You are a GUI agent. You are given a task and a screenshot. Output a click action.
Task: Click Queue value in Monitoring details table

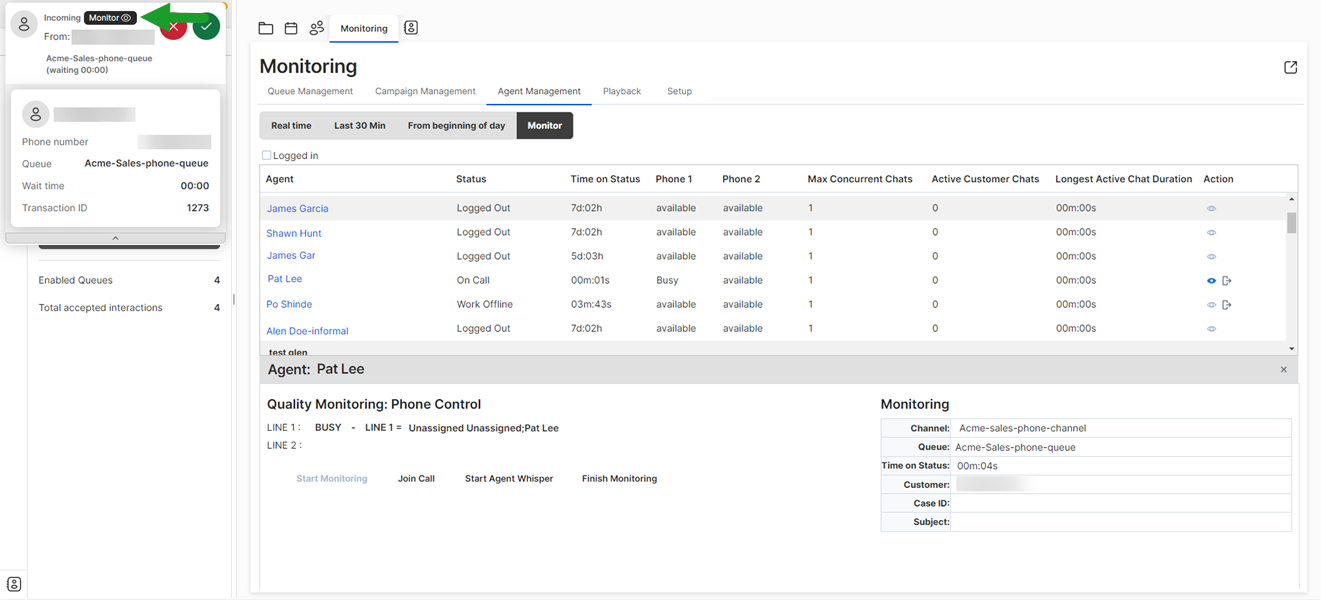click(1015, 447)
